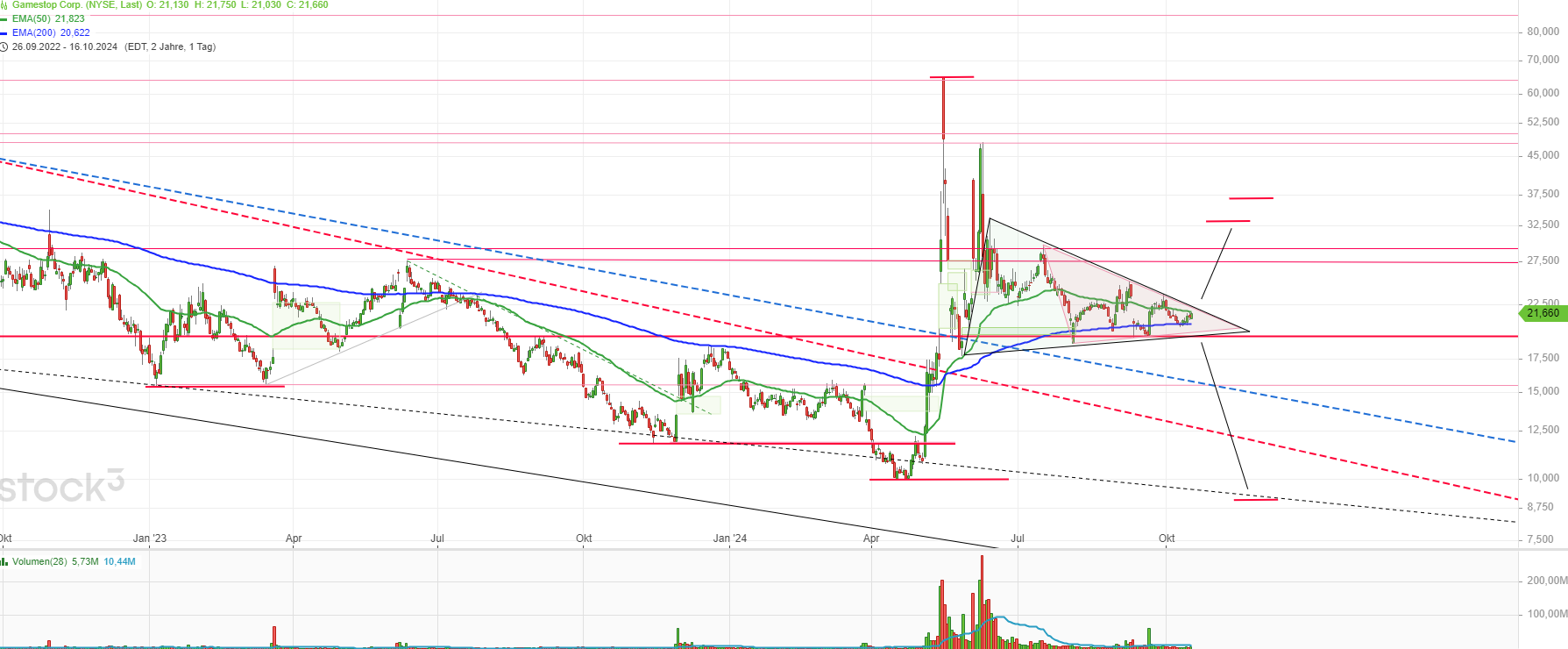
Task: Click the 100,00M volume axis label
Action: (x=1547, y=614)
